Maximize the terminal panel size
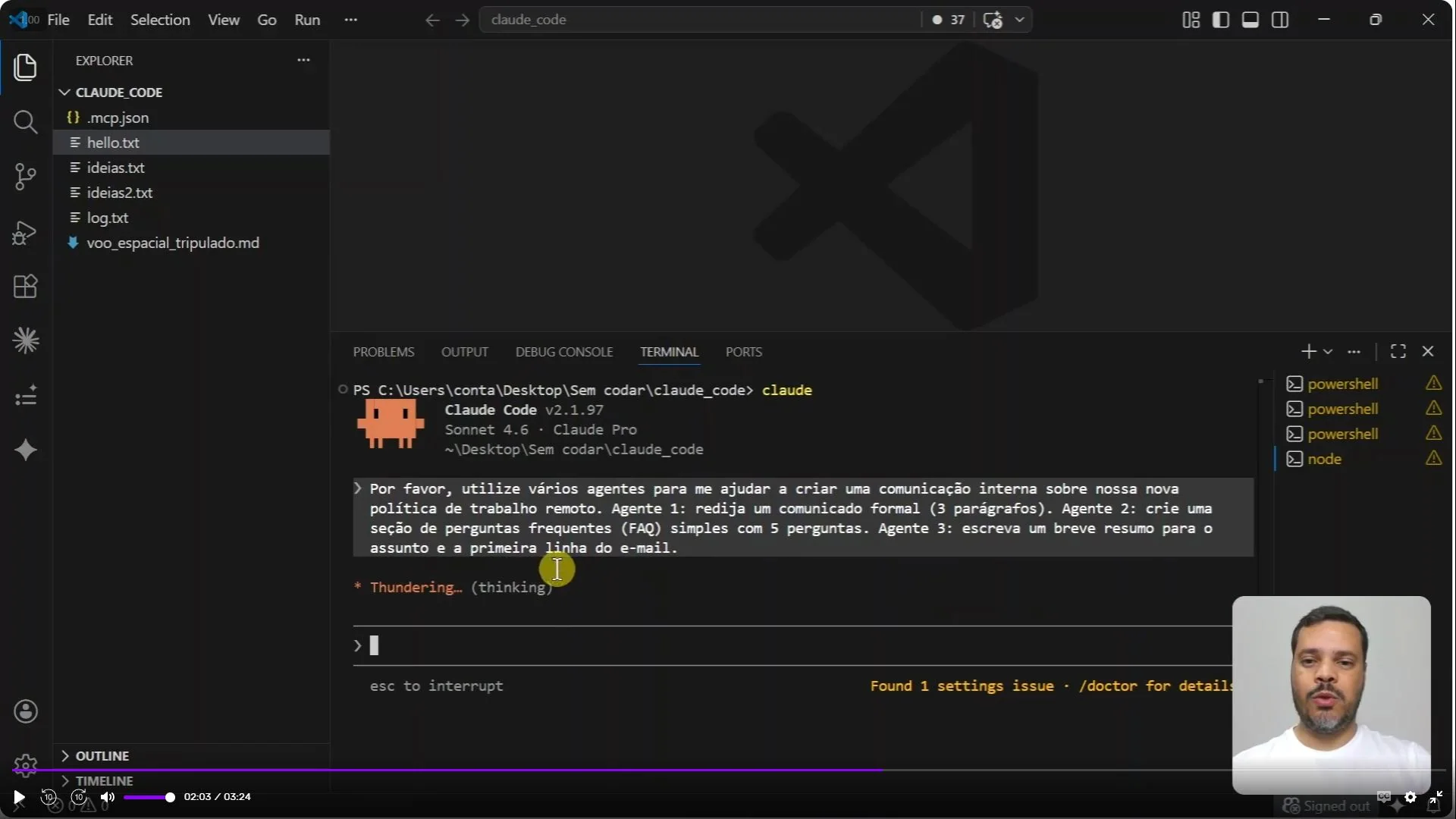This screenshot has height=819, width=1456. point(1398,351)
